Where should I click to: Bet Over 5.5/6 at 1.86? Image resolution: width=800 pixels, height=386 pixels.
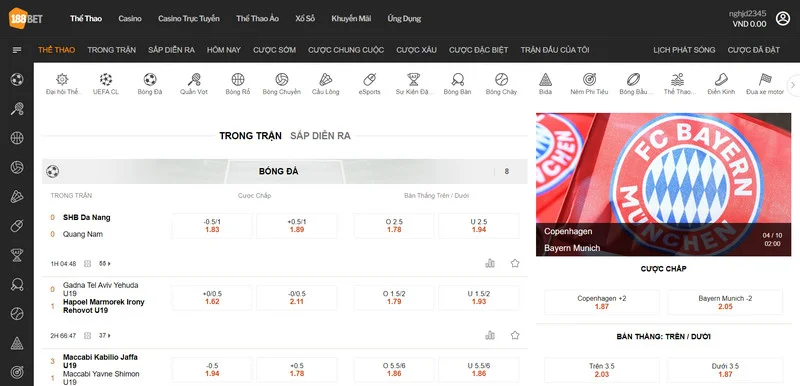(x=394, y=370)
